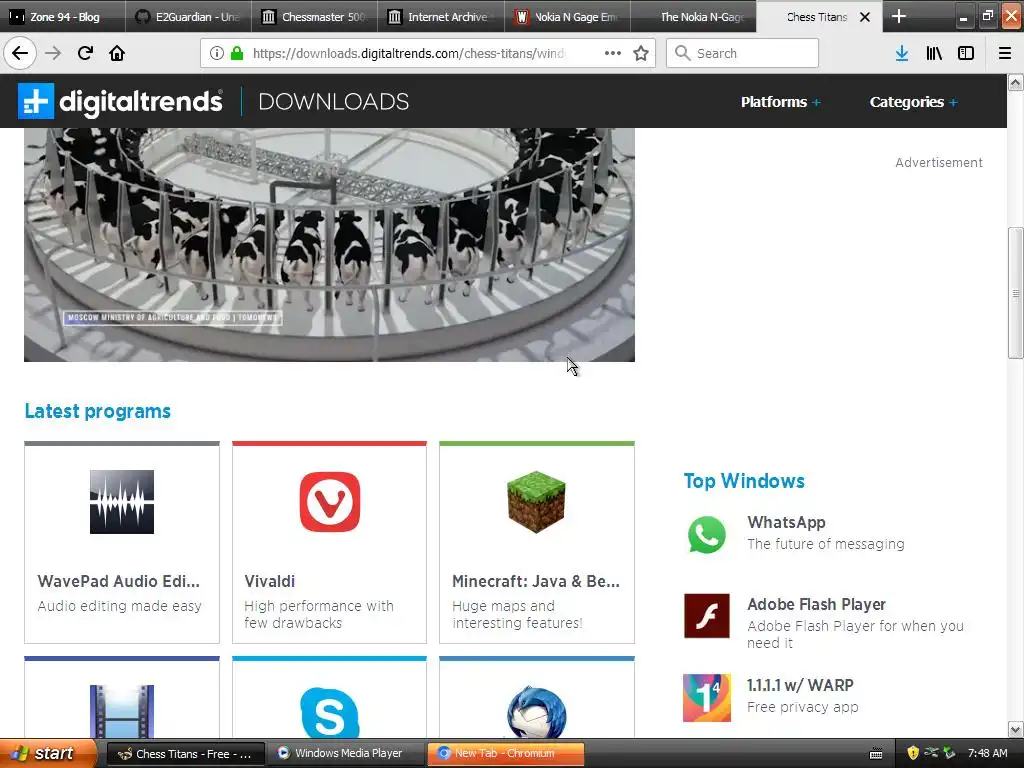Open the WavePad Audio Editor title link
Image resolution: width=1024 pixels, height=768 pixels.
point(119,581)
